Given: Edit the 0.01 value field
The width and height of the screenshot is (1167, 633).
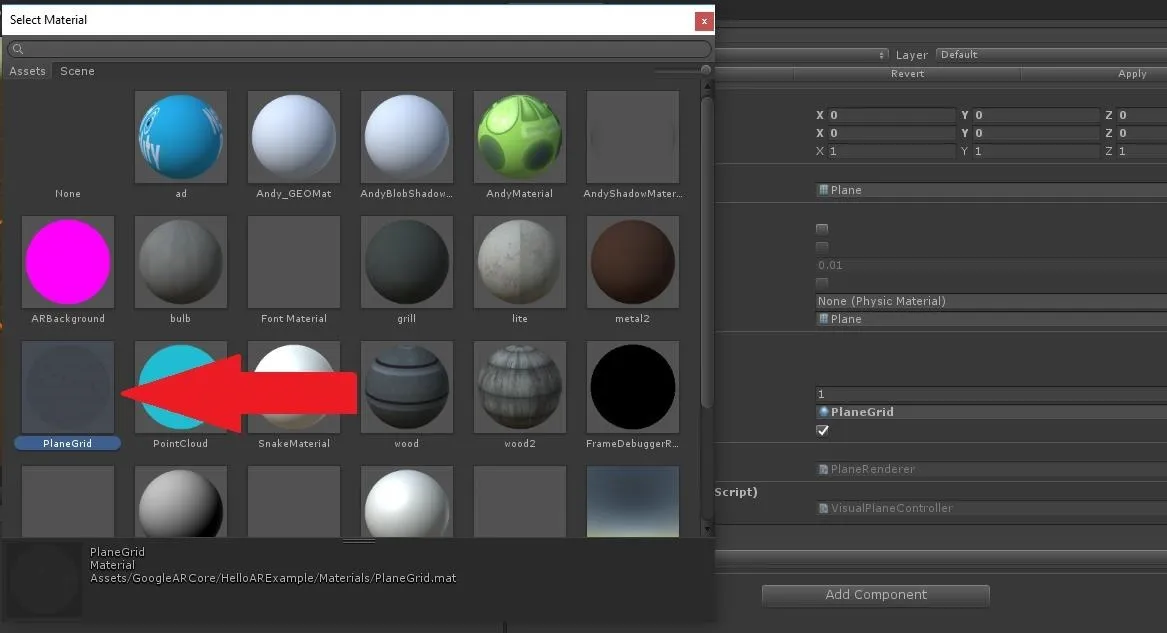Looking at the screenshot, I should 991,266.
